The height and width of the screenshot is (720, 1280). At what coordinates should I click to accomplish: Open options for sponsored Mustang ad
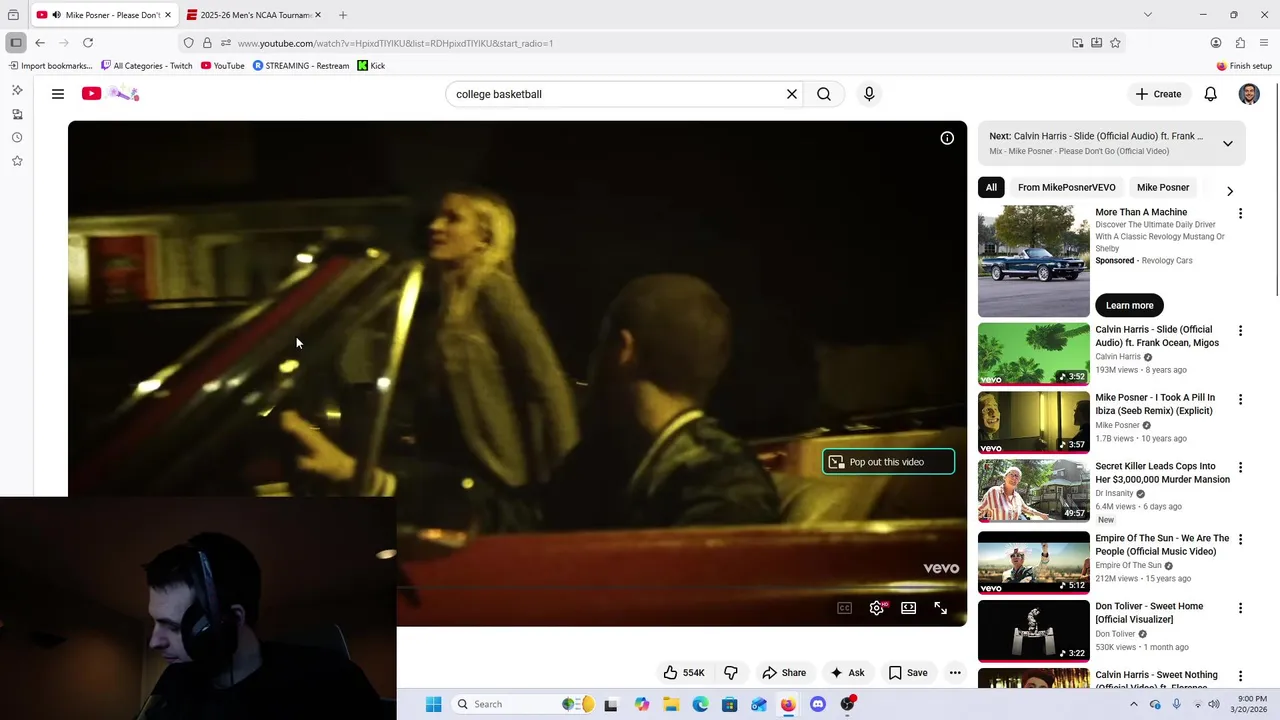coord(1240,214)
